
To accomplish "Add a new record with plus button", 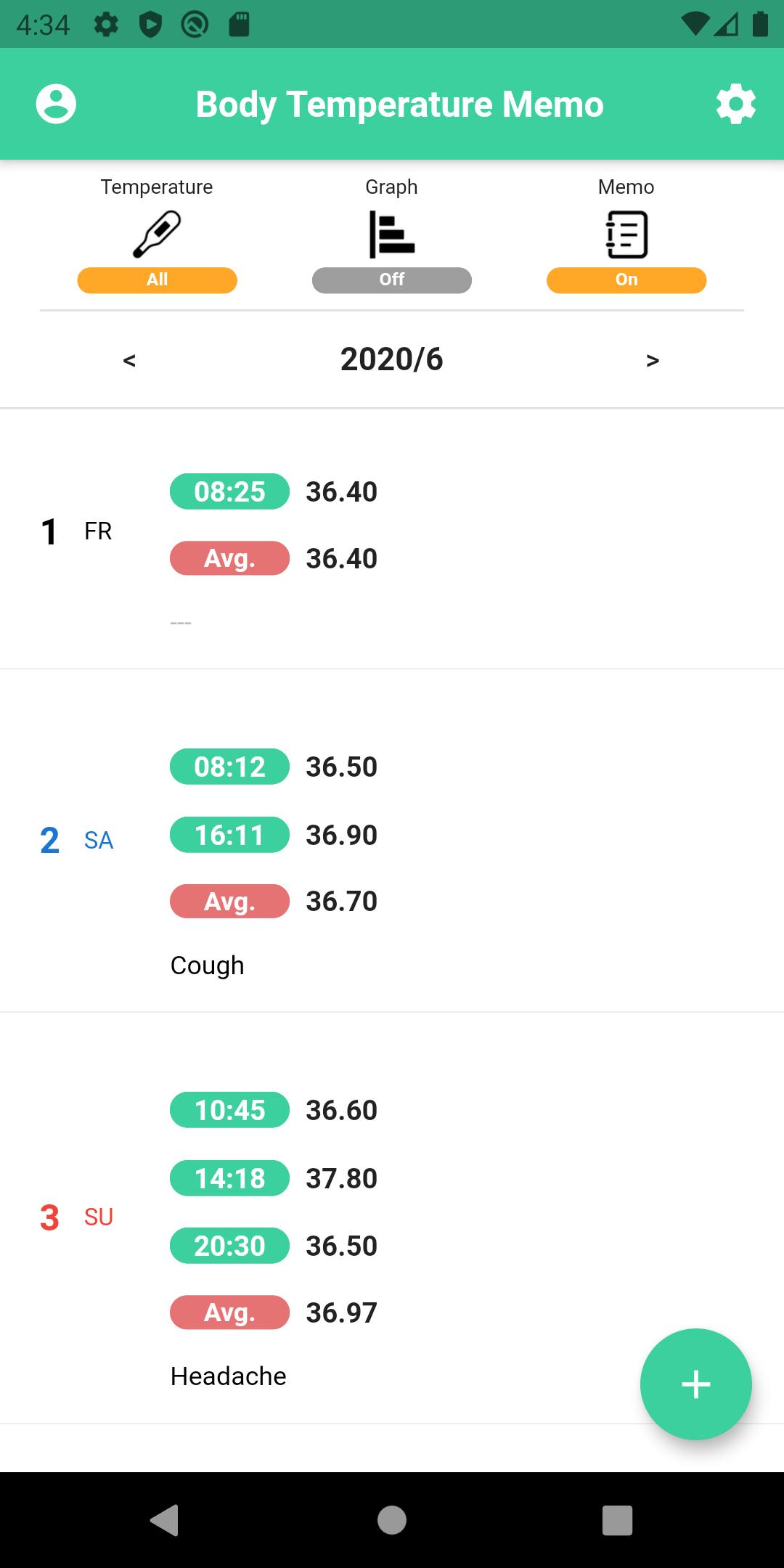I will [695, 1384].
